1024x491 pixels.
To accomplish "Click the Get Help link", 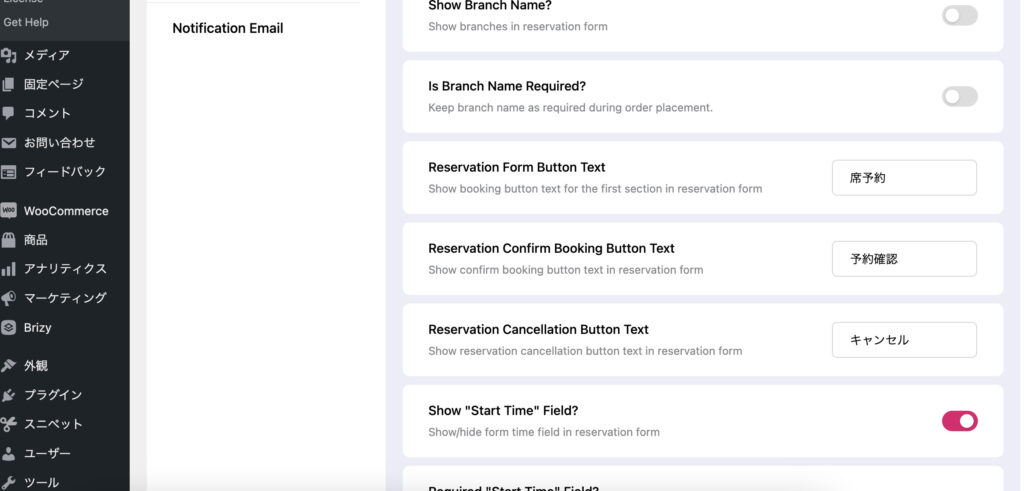I will (x=26, y=22).
